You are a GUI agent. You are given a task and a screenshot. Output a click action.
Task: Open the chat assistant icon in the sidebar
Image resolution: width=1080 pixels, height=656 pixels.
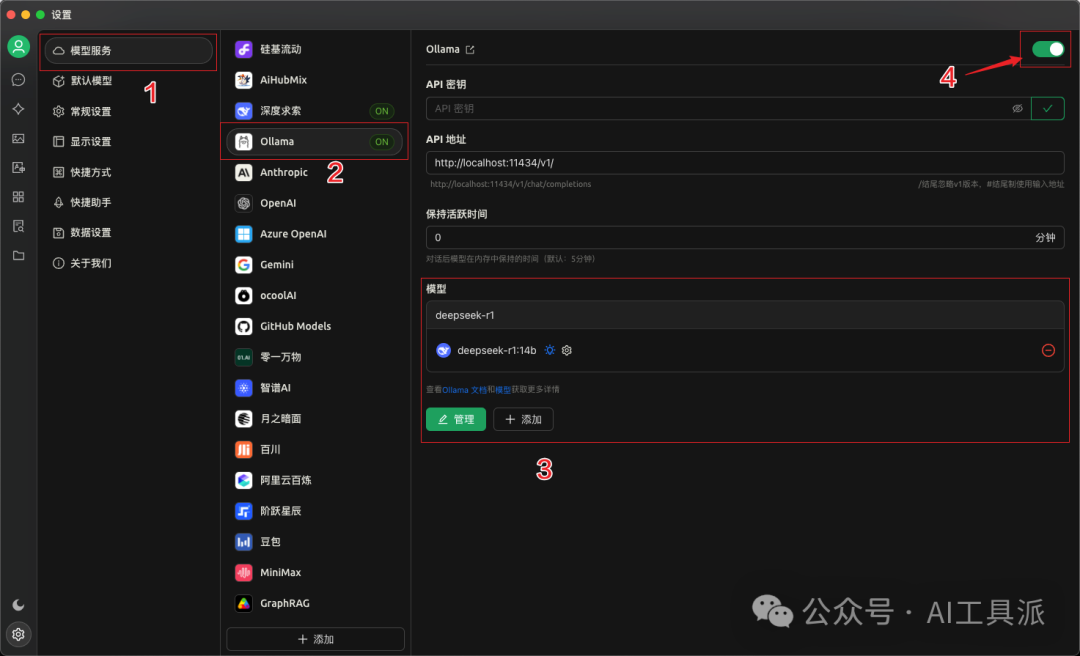point(19,80)
